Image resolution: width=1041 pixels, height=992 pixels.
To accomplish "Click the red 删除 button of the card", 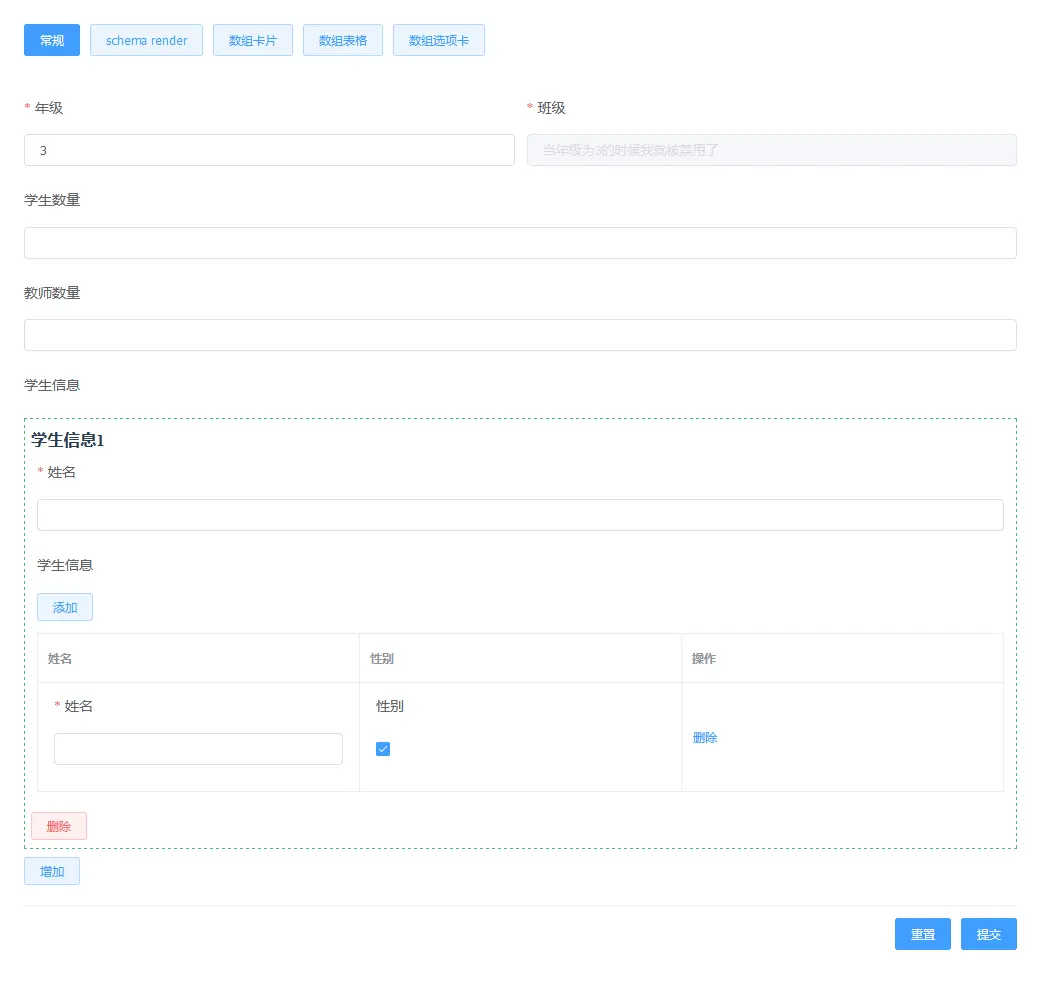I will pos(58,826).
